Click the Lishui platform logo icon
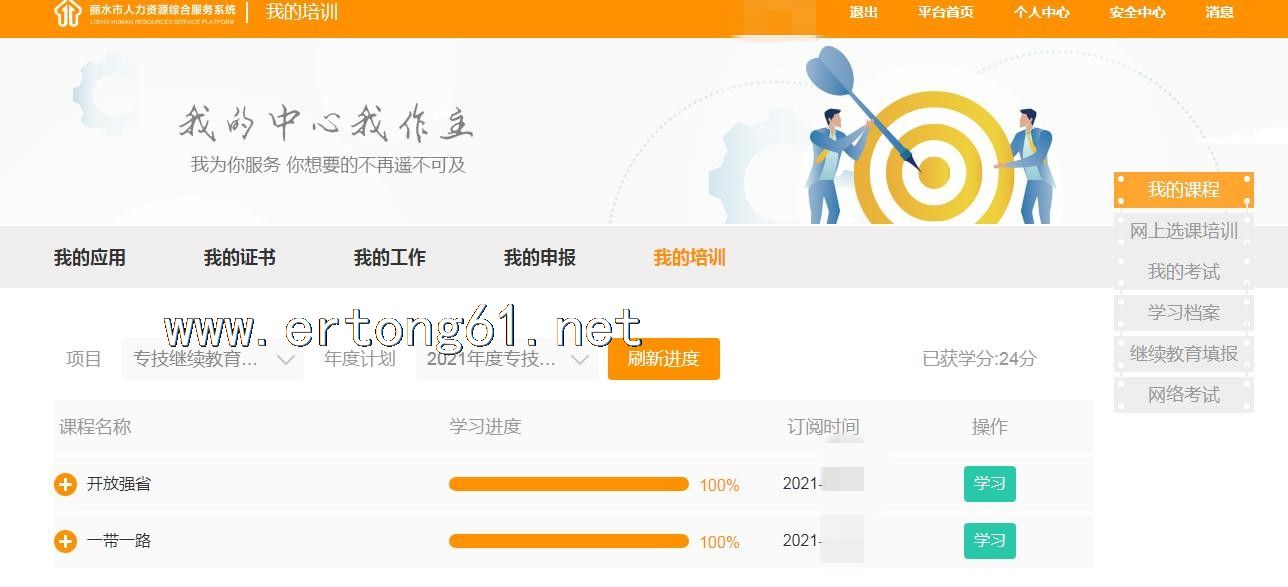 pyautogui.click(x=67, y=13)
